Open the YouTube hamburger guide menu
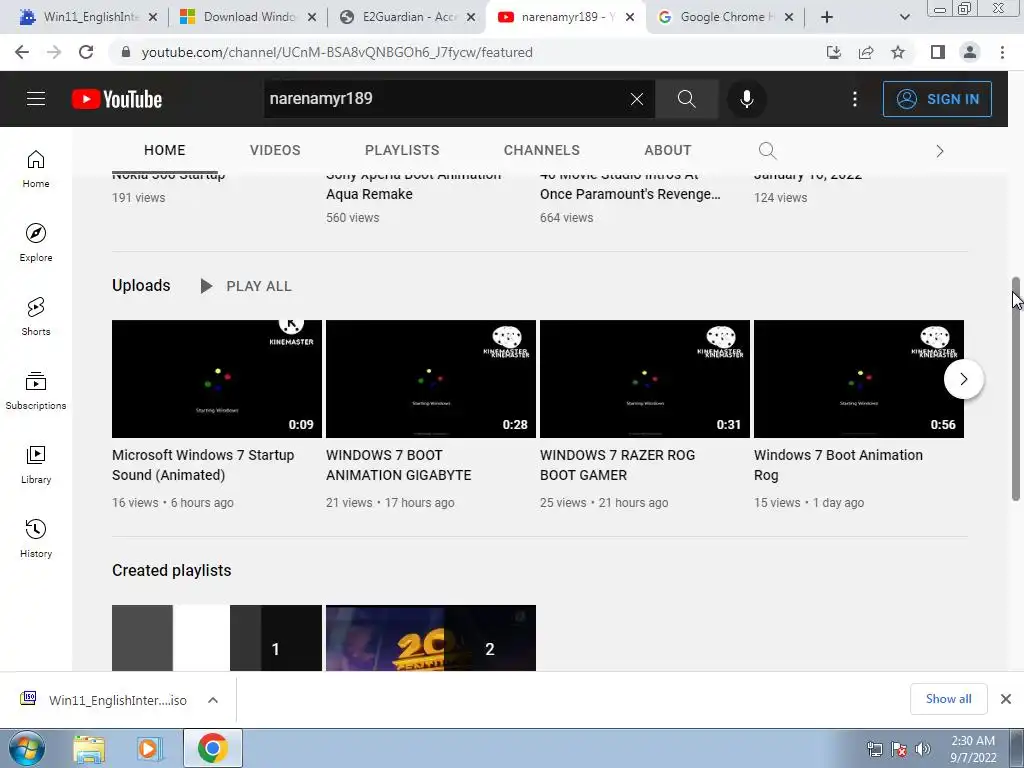Screen dimensions: 1024x768 36,99
